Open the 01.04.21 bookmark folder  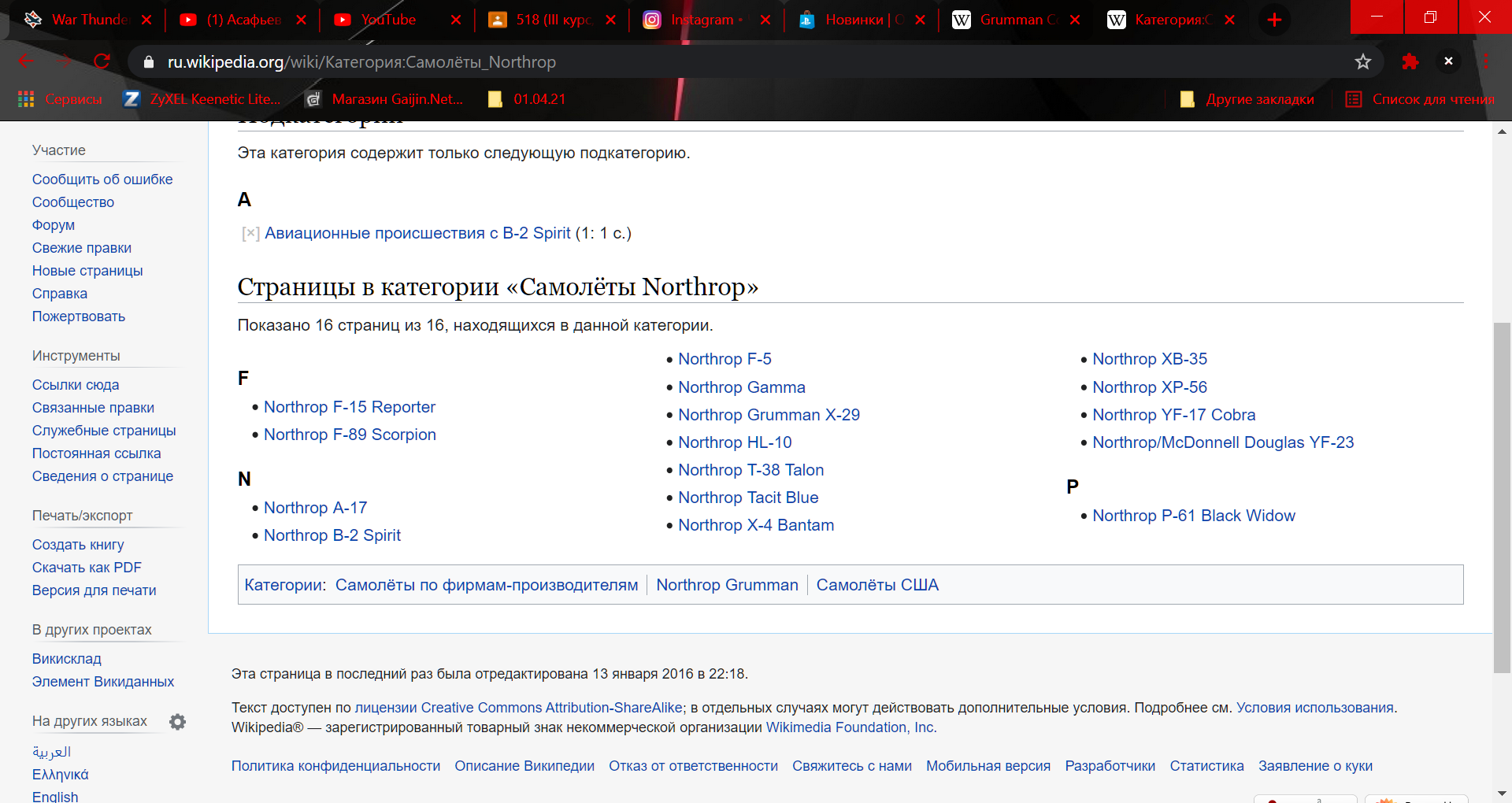pyautogui.click(x=527, y=99)
